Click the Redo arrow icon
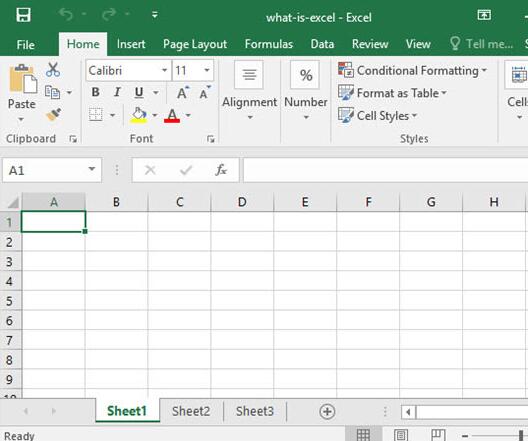The height and width of the screenshot is (441, 528). pos(109,14)
